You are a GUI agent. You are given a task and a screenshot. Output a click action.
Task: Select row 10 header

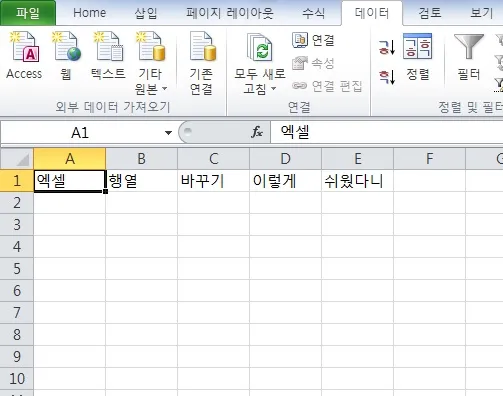(17, 379)
